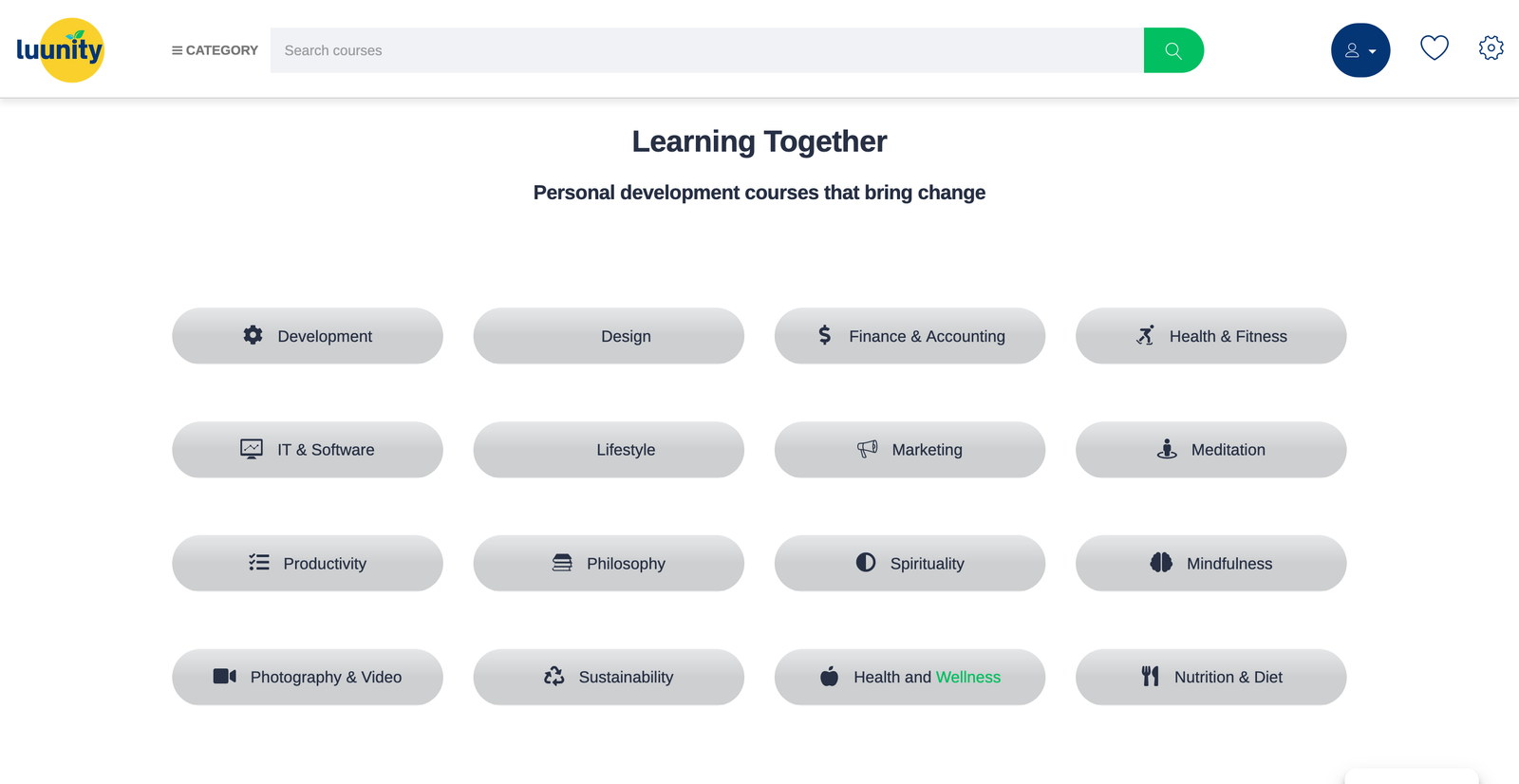Select the Spirituality category
Image resolution: width=1519 pixels, height=784 pixels.
click(x=910, y=564)
